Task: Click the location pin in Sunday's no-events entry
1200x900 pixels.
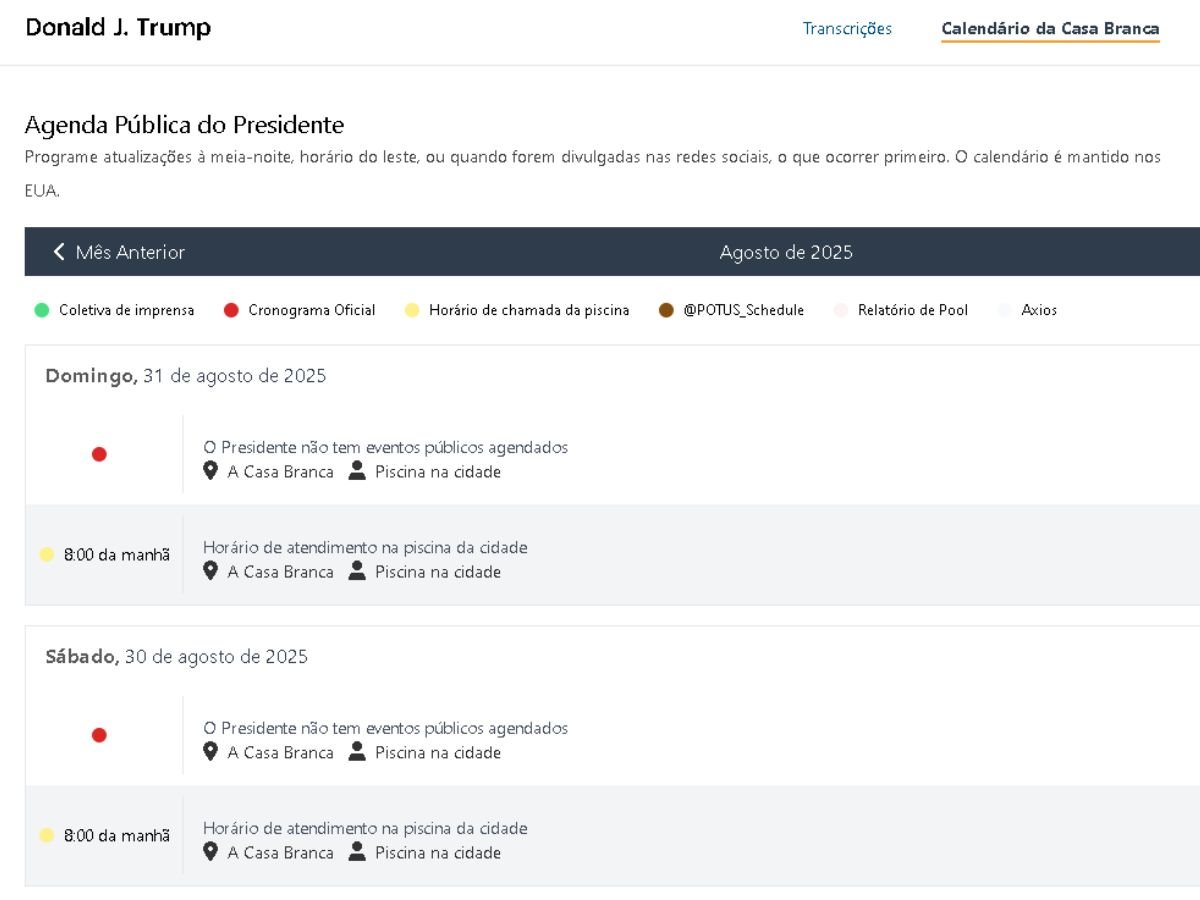Action: coord(210,471)
